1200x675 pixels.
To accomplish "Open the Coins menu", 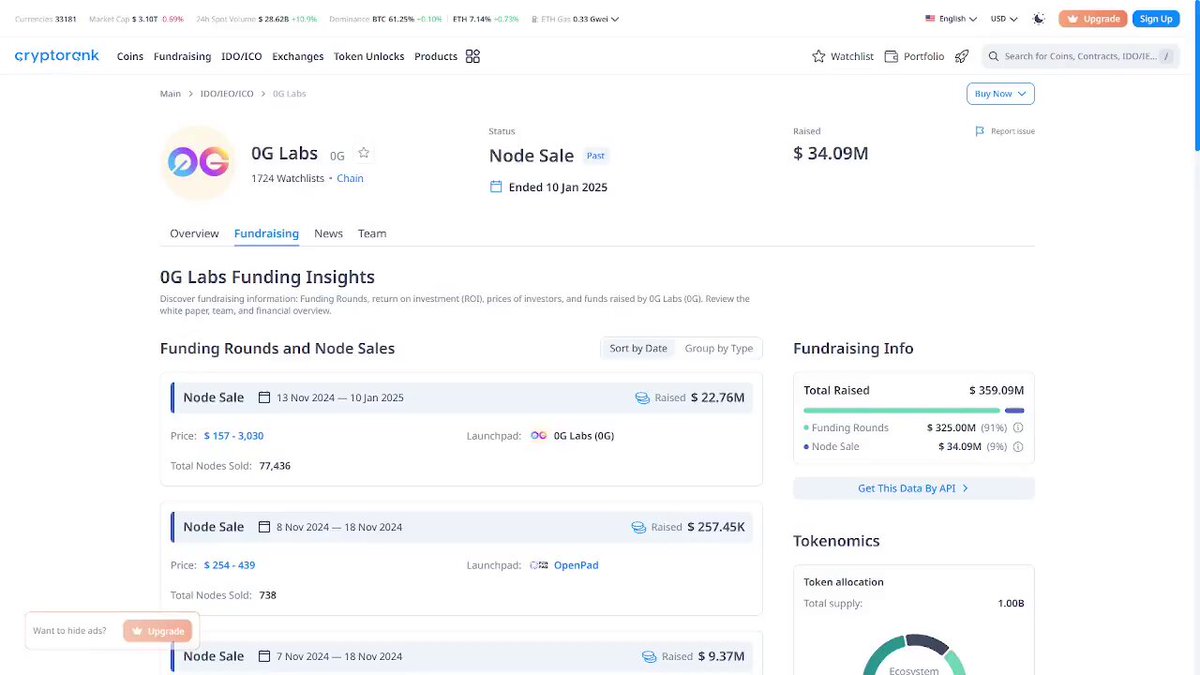I will click(x=130, y=57).
